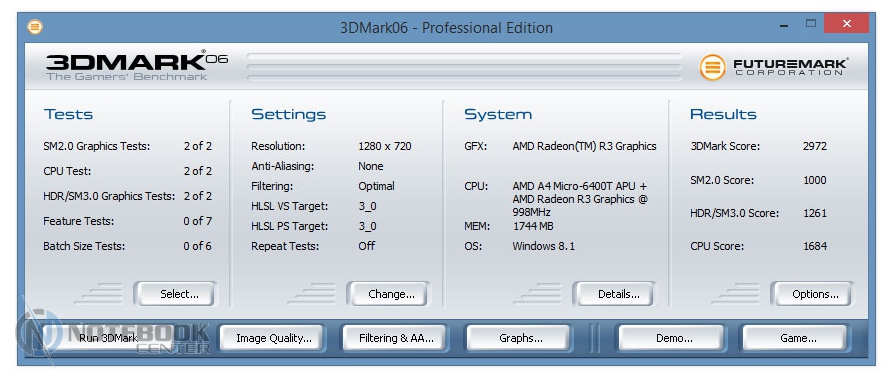Click the HDR/SM3.0 Score value 1261
892x380 pixels.
815,213
